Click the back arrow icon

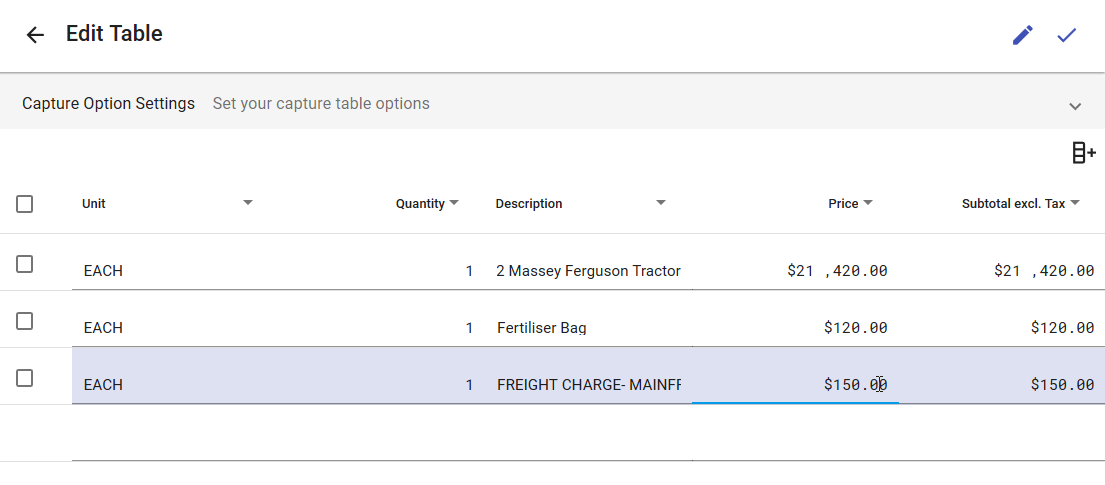point(35,35)
